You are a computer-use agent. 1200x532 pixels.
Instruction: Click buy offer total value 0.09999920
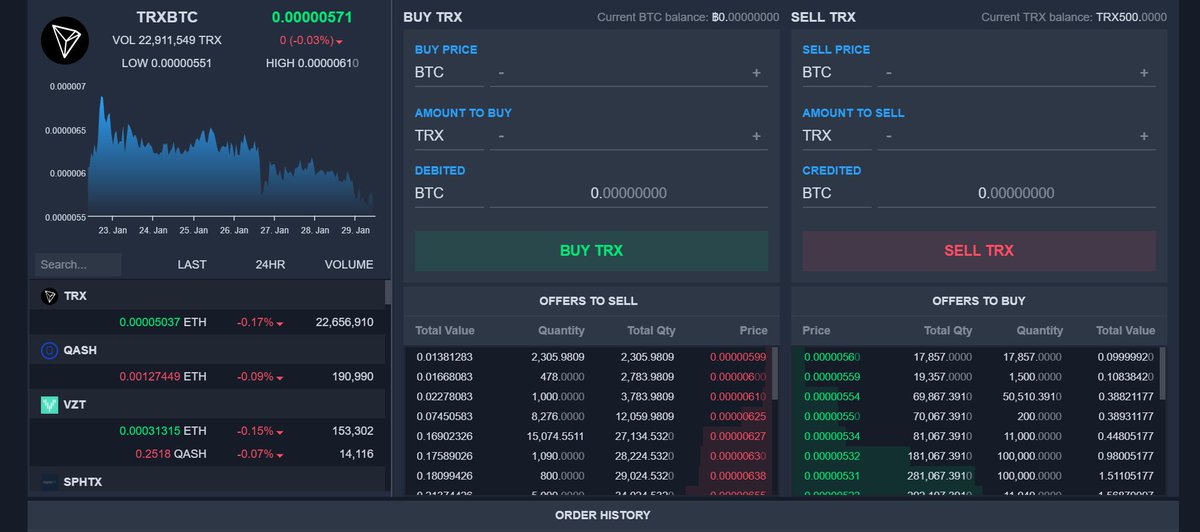1125,356
